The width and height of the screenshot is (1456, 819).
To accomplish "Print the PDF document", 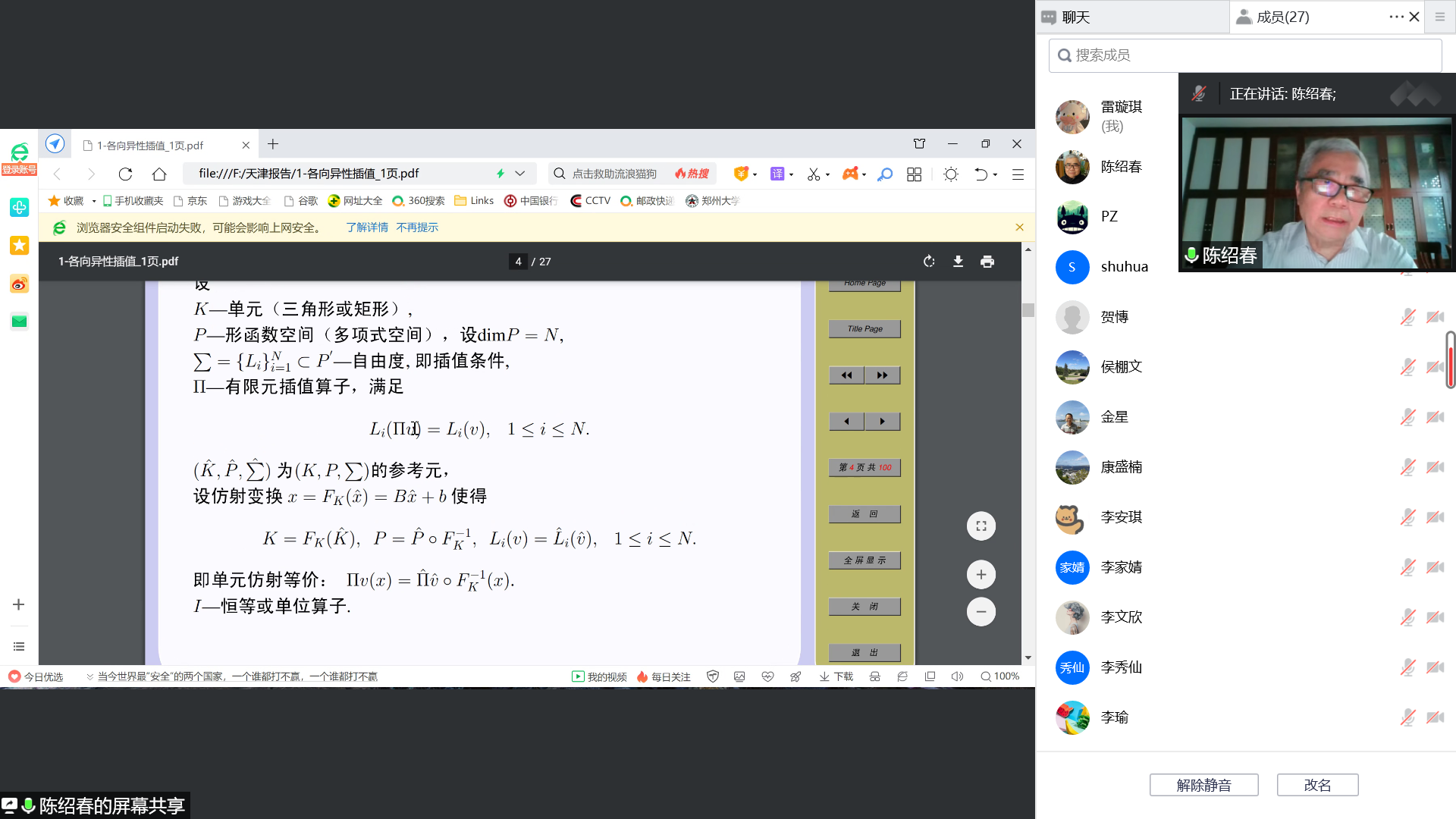I will pos(987,262).
